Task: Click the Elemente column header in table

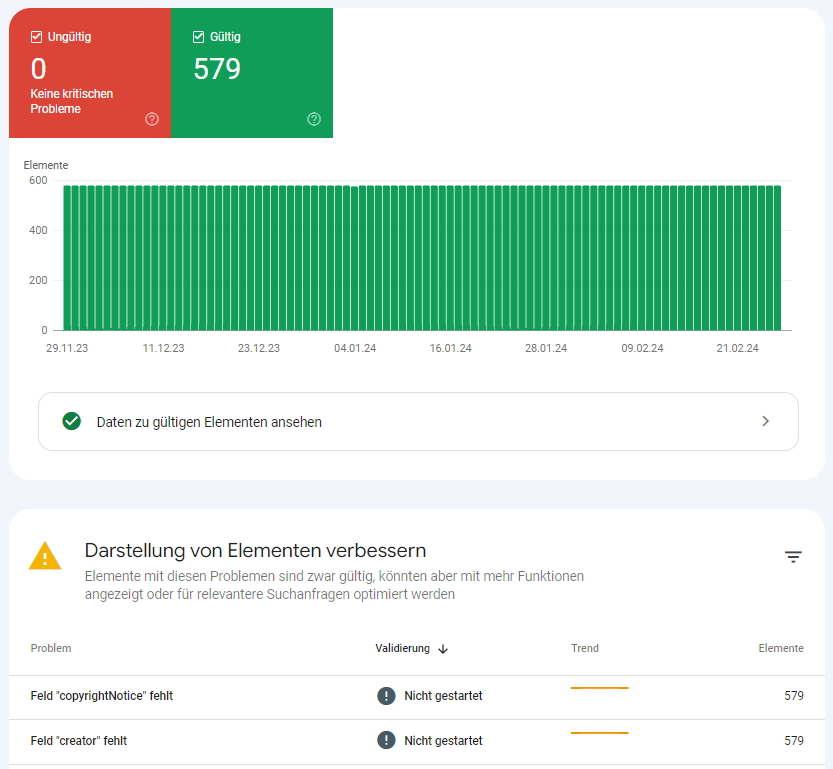Action: tap(780, 648)
